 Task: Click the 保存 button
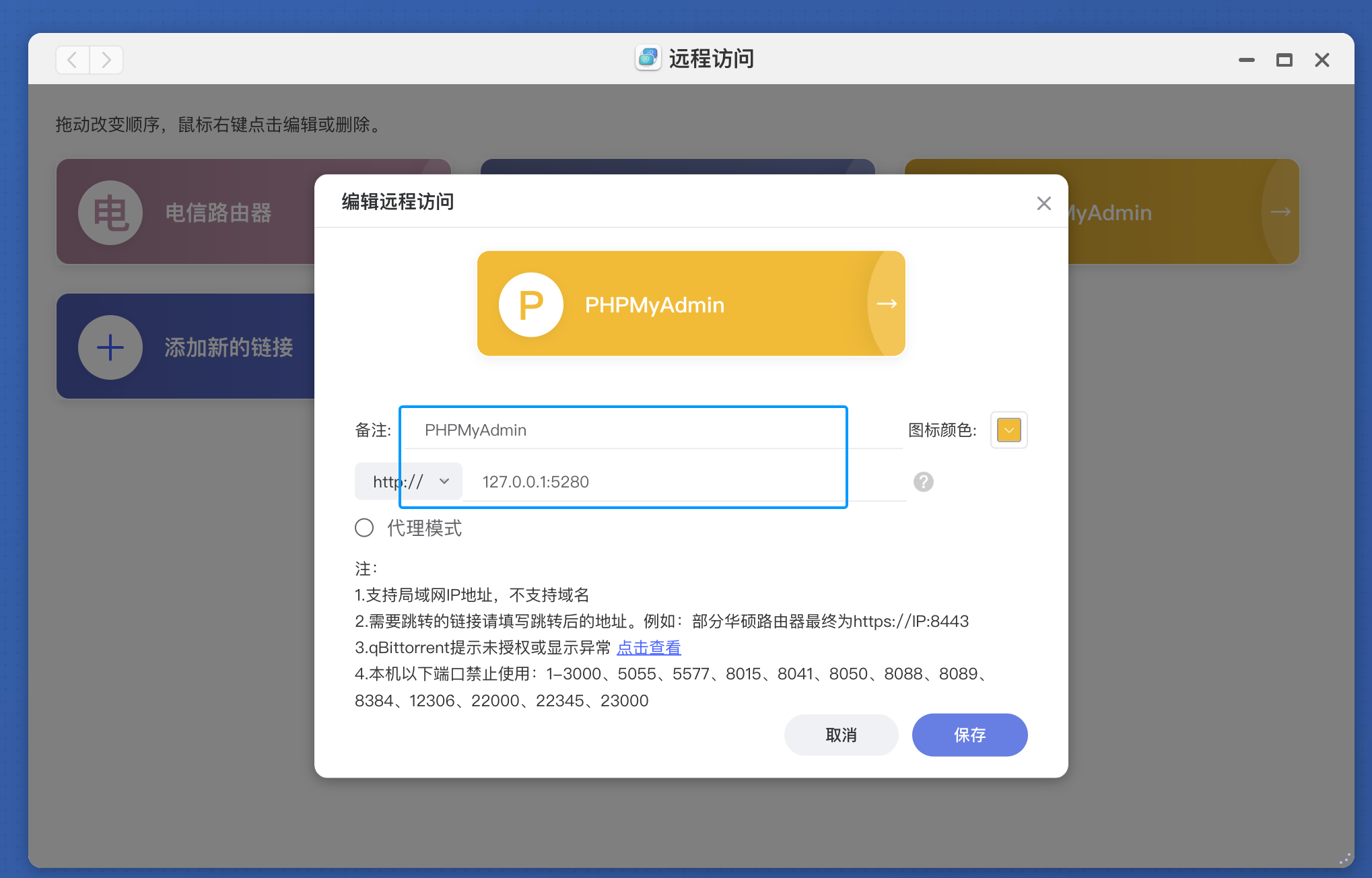969,735
